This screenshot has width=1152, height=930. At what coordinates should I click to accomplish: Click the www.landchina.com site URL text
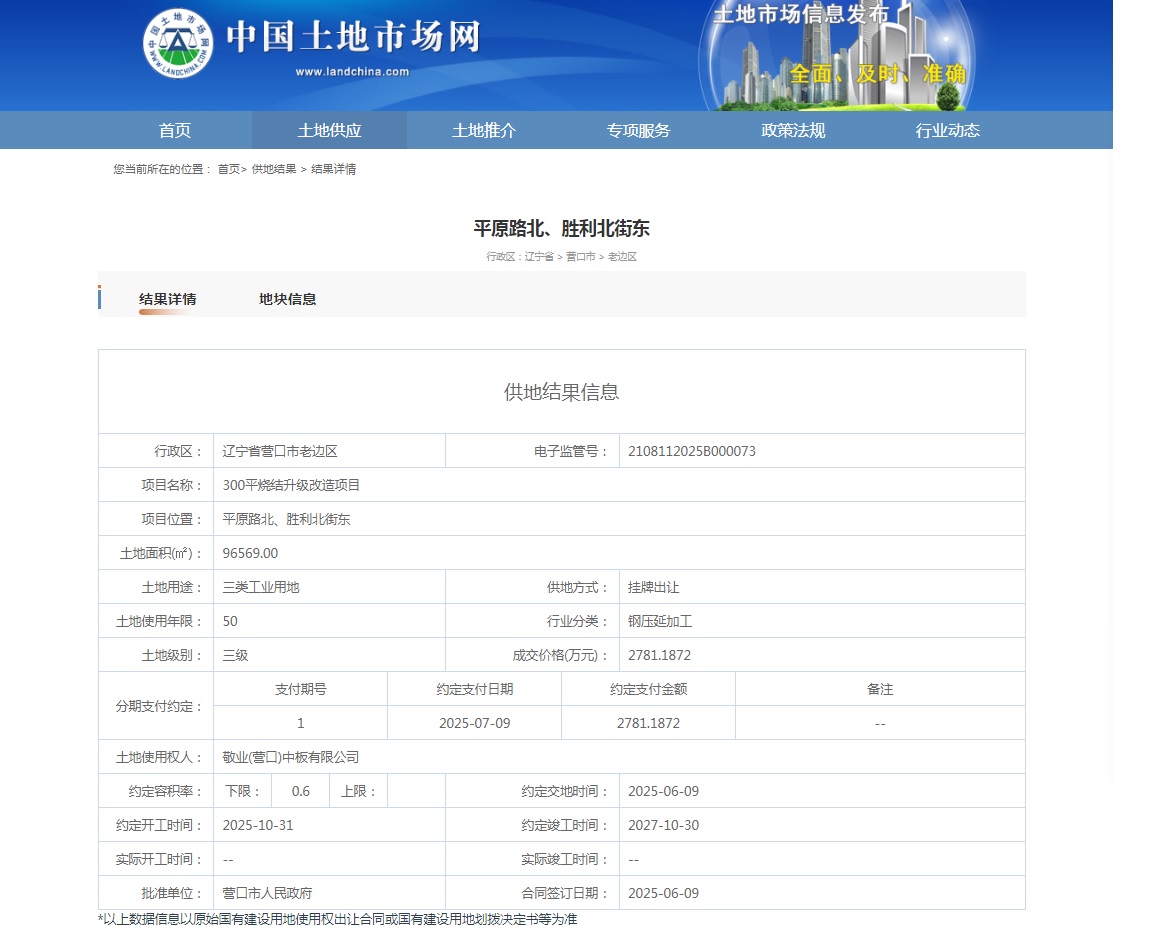352,71
